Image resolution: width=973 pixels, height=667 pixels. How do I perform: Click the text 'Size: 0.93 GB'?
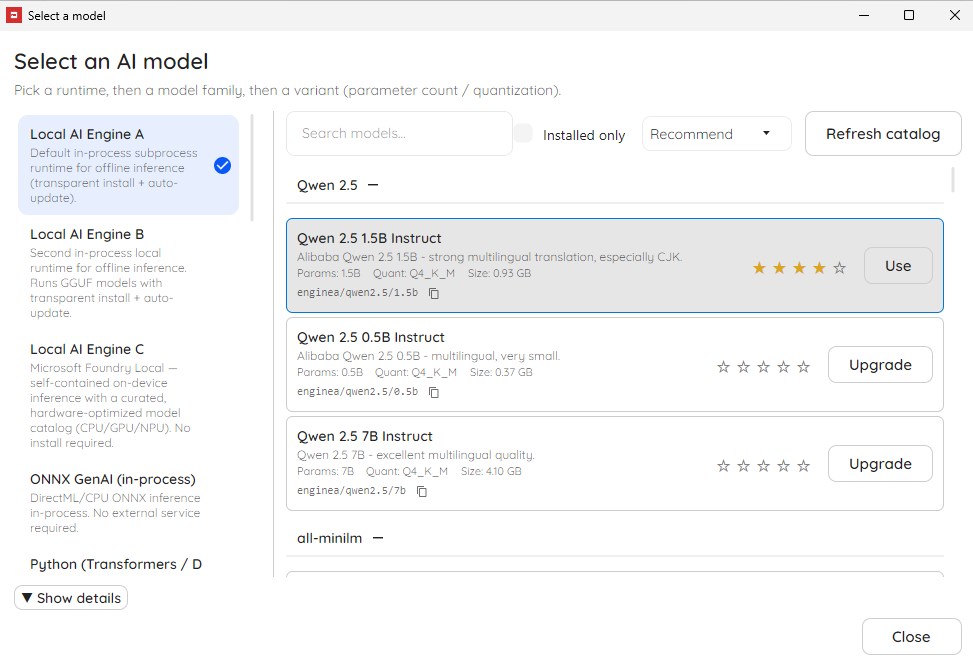click(499, 273)
